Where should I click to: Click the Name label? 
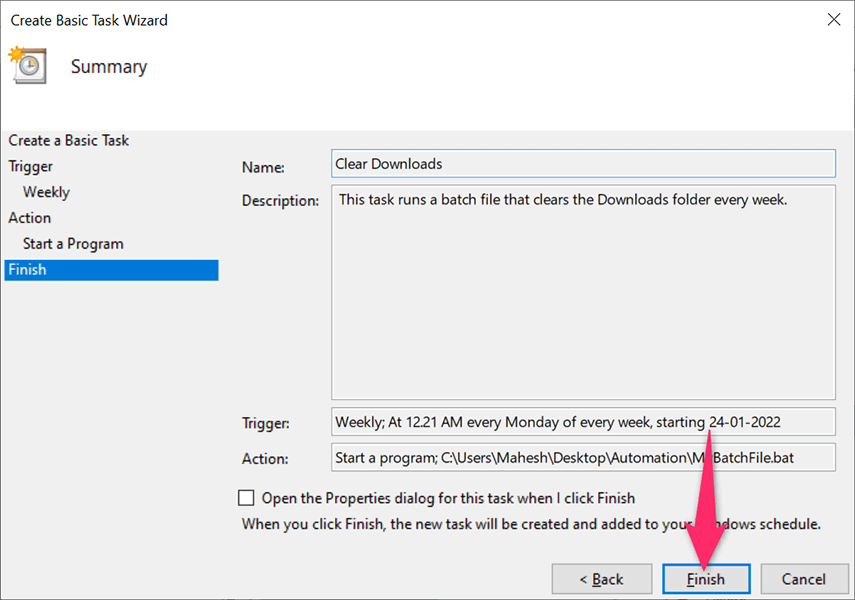click(263, 168)
